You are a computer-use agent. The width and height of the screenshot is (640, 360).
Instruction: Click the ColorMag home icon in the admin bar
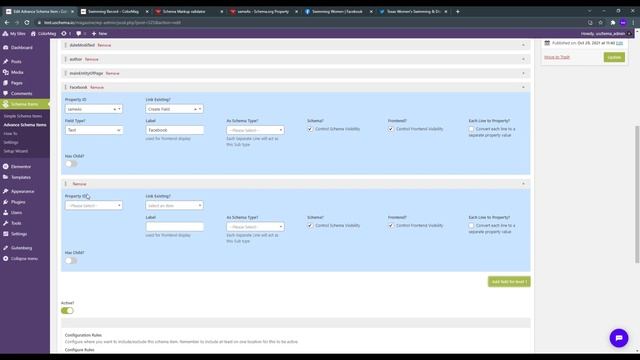(x=33, y=33)
